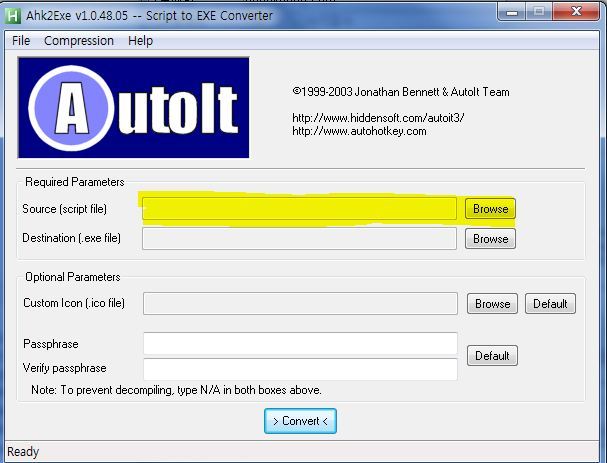This screenshot has height=463, width=607.
Task: Click the hiddensoft.com/autoit3 URL text
Action: click(x=378, y=118)
